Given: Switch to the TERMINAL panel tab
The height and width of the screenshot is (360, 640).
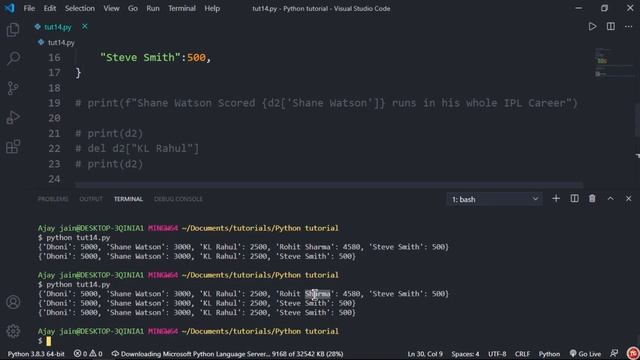Looking at the screenshot, I should [x=128, y=199].
